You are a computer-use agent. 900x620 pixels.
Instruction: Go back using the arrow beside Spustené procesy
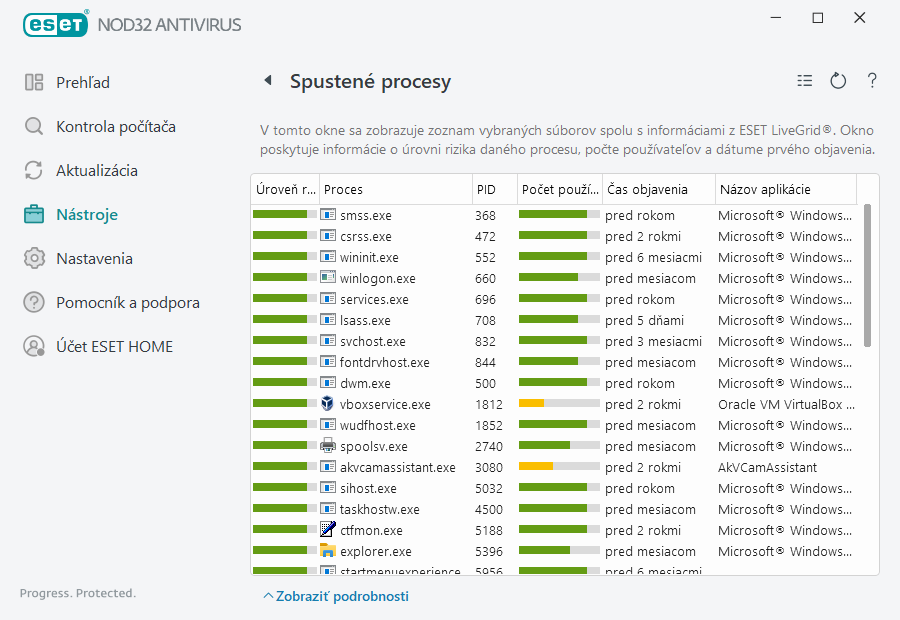pyautogui.click(x=268, y=81)
